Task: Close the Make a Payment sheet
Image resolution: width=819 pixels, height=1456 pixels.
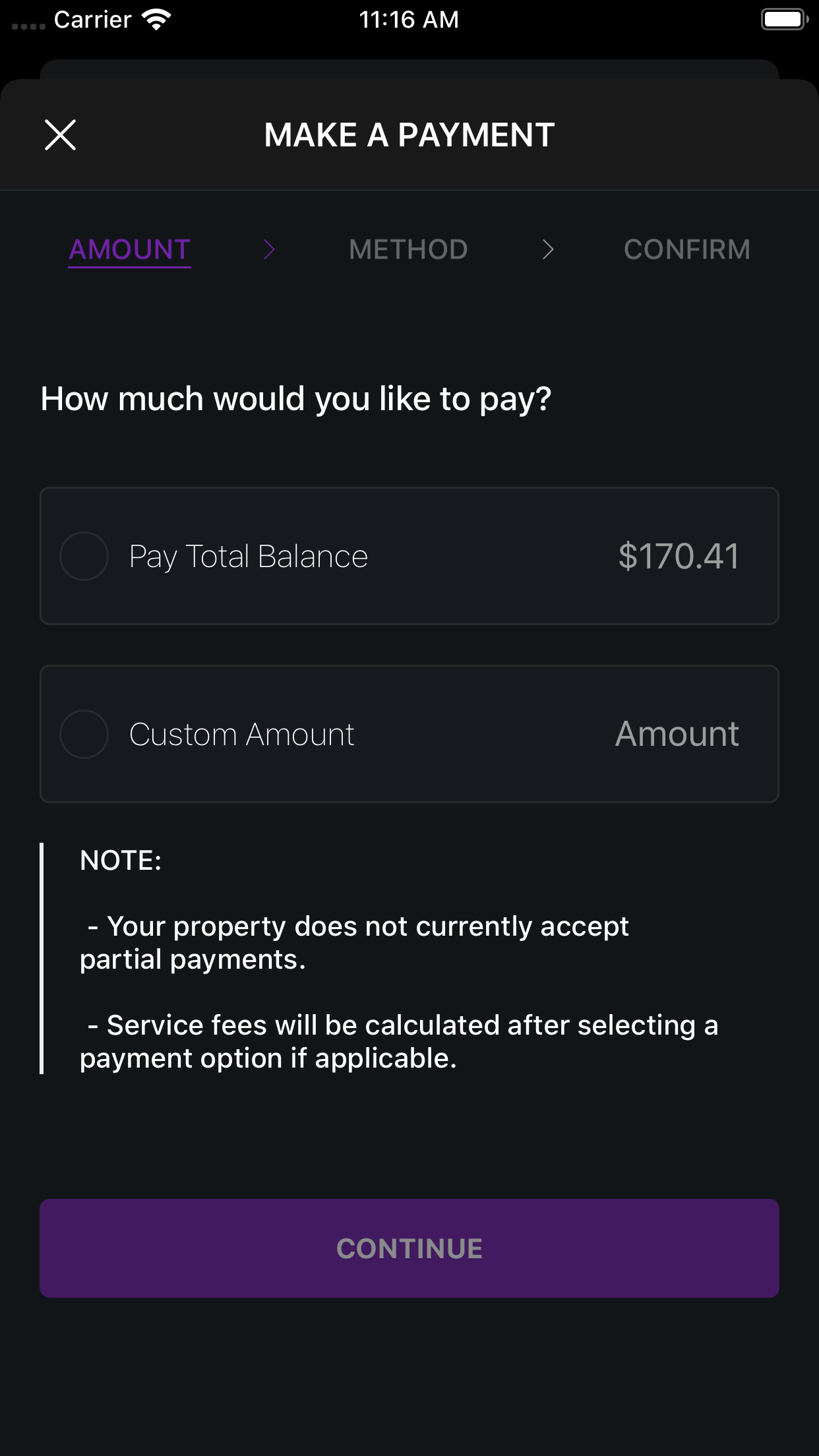Action: pyautogui.click(x=60, y=135)
